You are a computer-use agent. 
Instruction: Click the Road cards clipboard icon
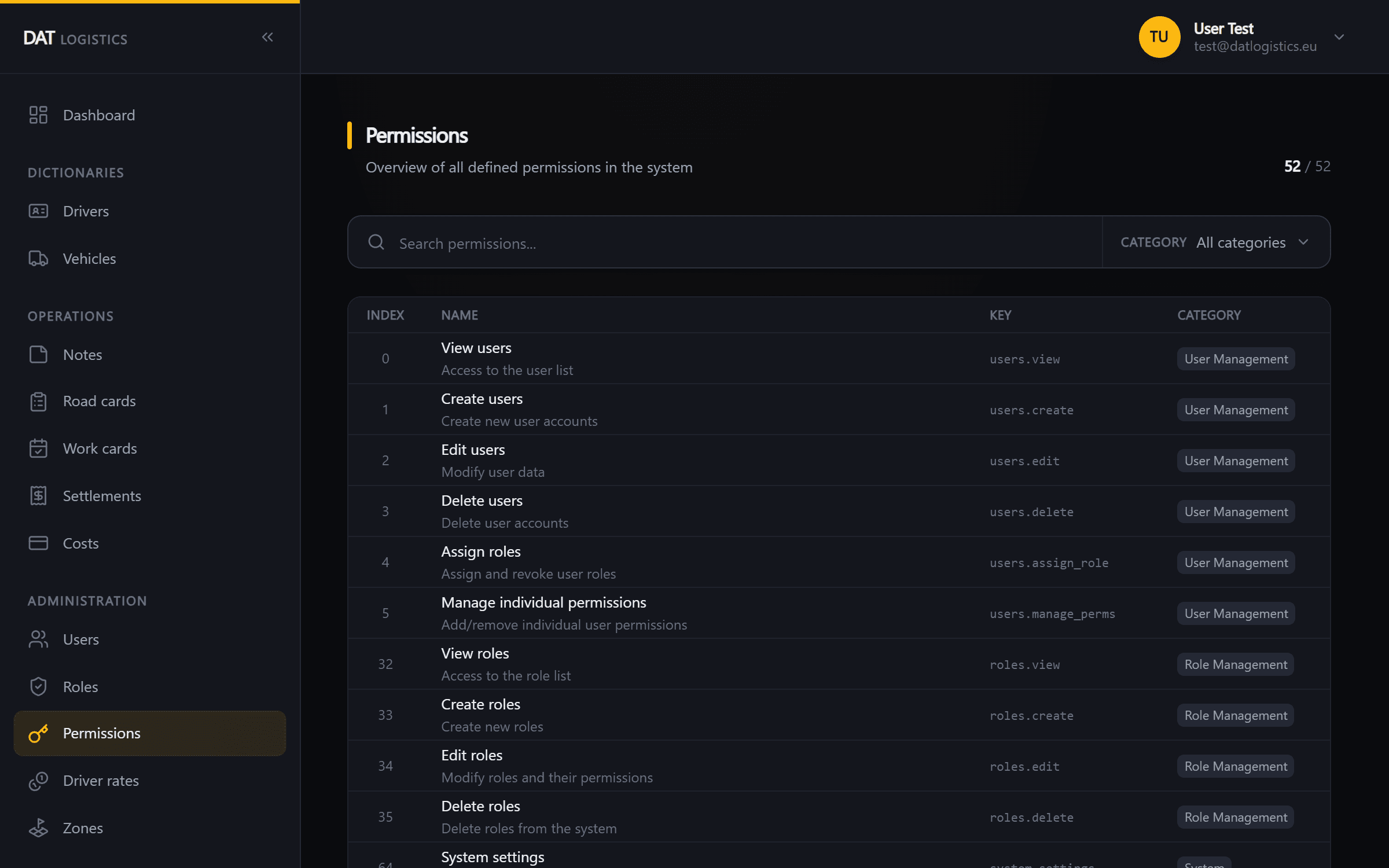point(38,401)
